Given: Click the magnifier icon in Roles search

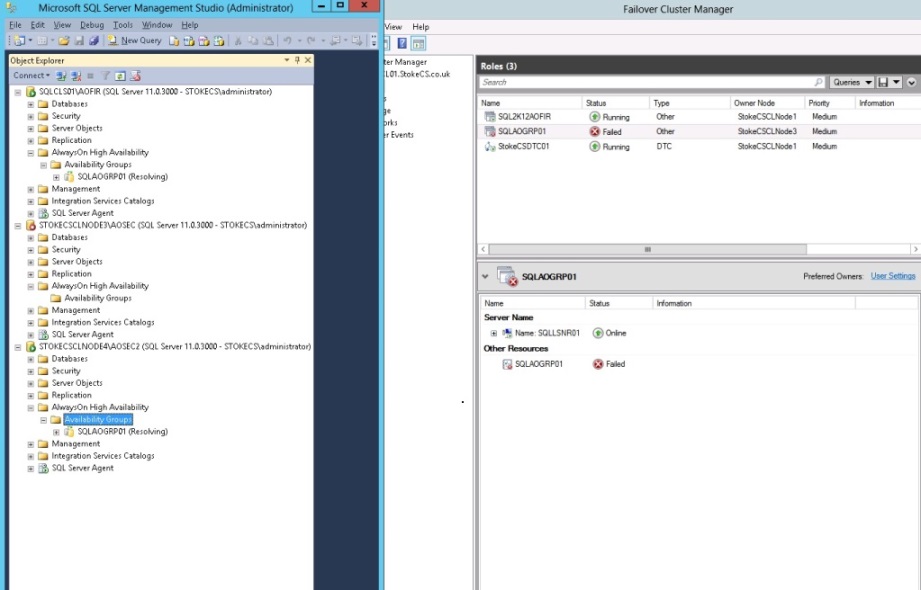Looking at the screenshot, I should coord(819,82).
